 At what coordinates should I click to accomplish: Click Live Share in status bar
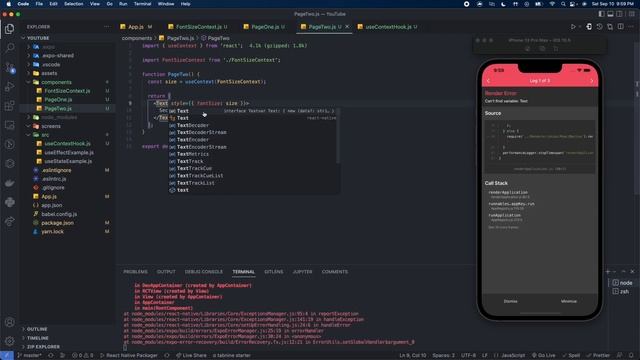tap(191, 356)
